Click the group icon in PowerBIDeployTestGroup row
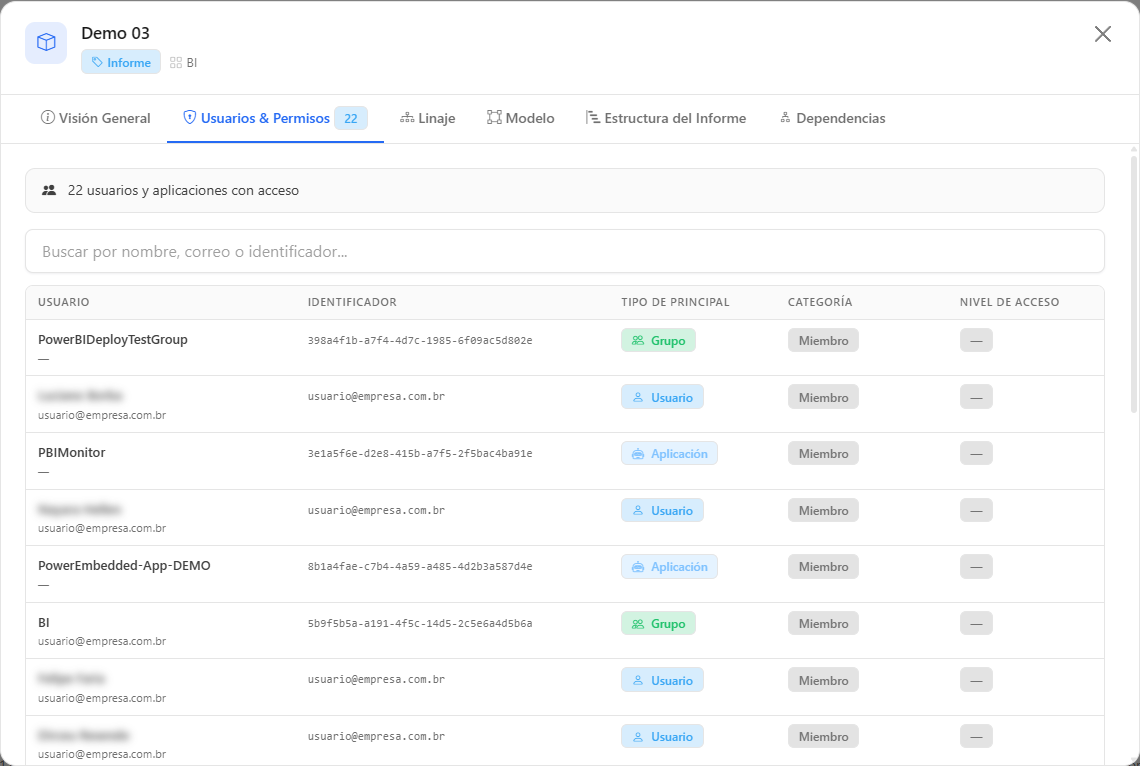Image resolution: width=1140 pixels, height=766 pixels. point(638,341)
